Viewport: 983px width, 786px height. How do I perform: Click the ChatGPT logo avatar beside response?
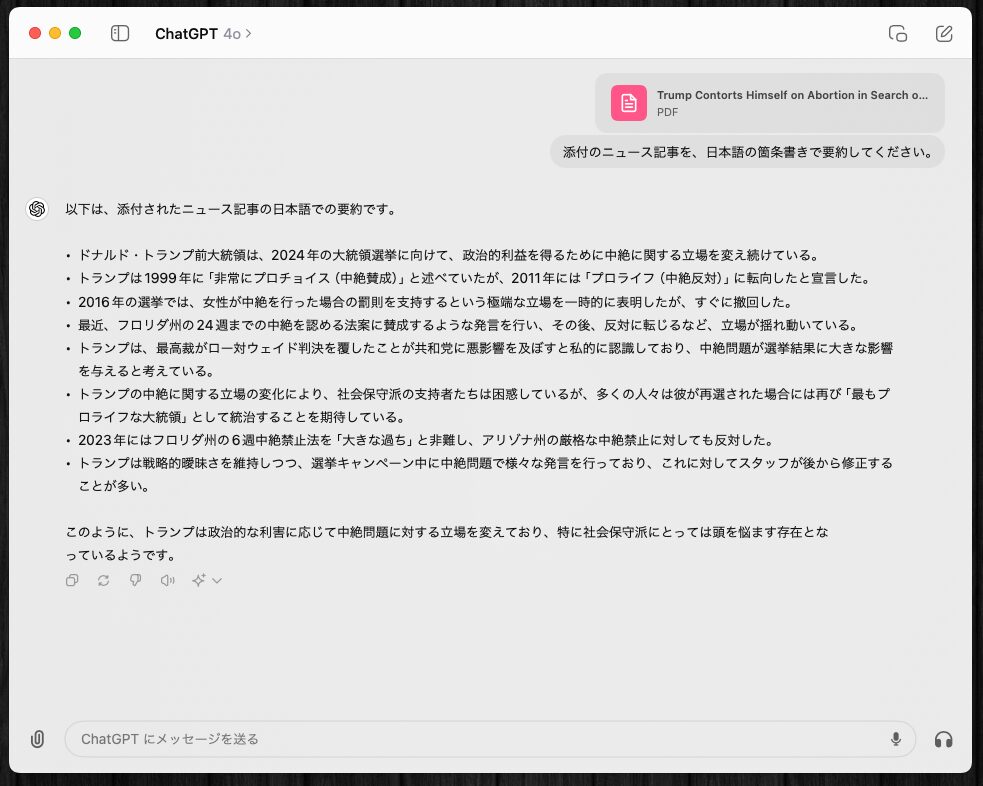click(x=37, y=208)
